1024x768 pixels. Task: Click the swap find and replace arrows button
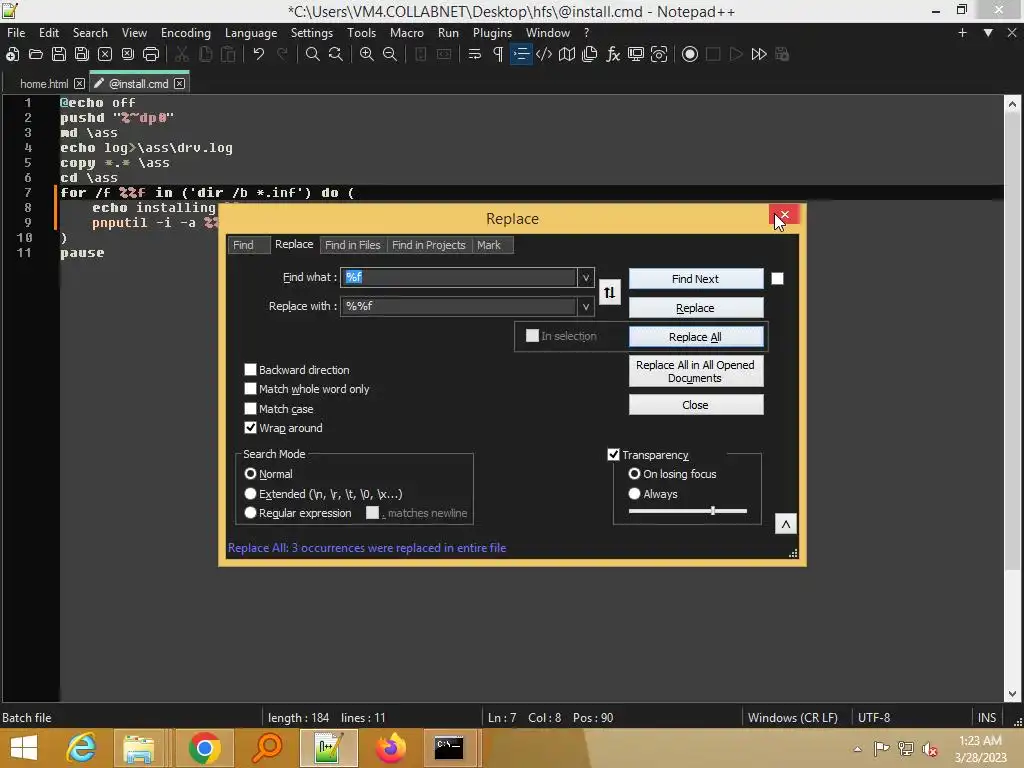click(x=609, y=292)
